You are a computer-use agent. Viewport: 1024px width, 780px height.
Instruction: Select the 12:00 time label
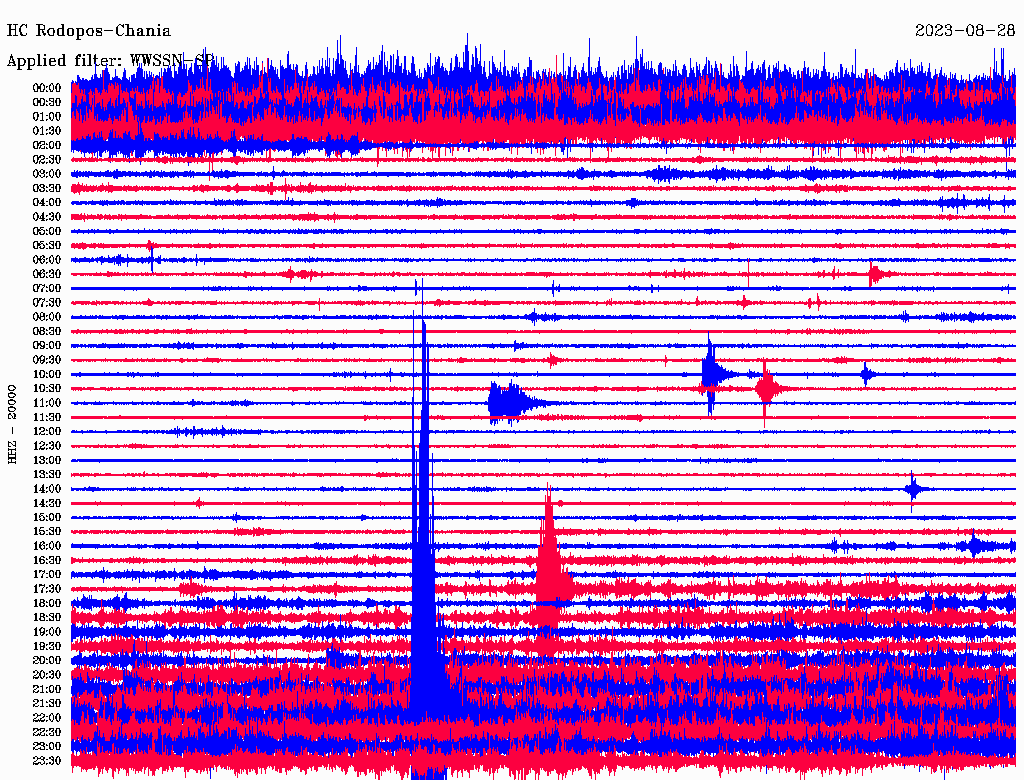47,431
